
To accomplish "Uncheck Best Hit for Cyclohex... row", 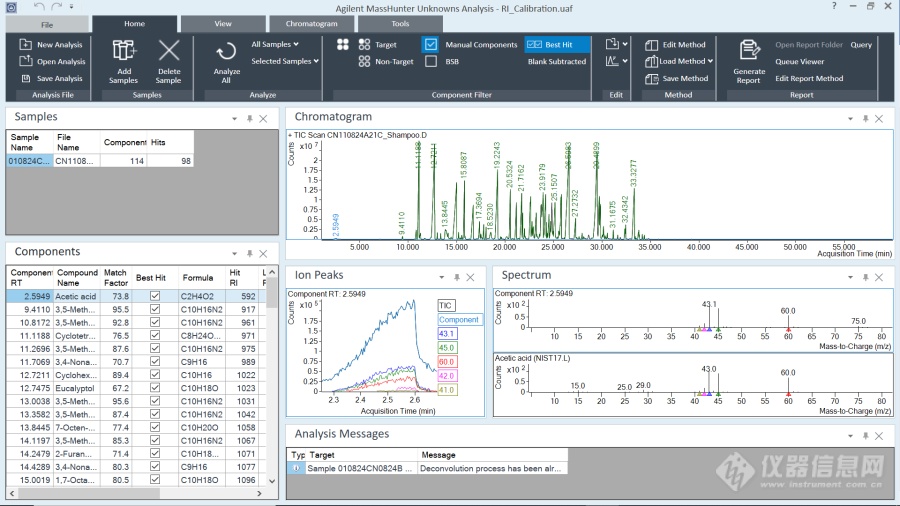I will [x=155, y=375].
